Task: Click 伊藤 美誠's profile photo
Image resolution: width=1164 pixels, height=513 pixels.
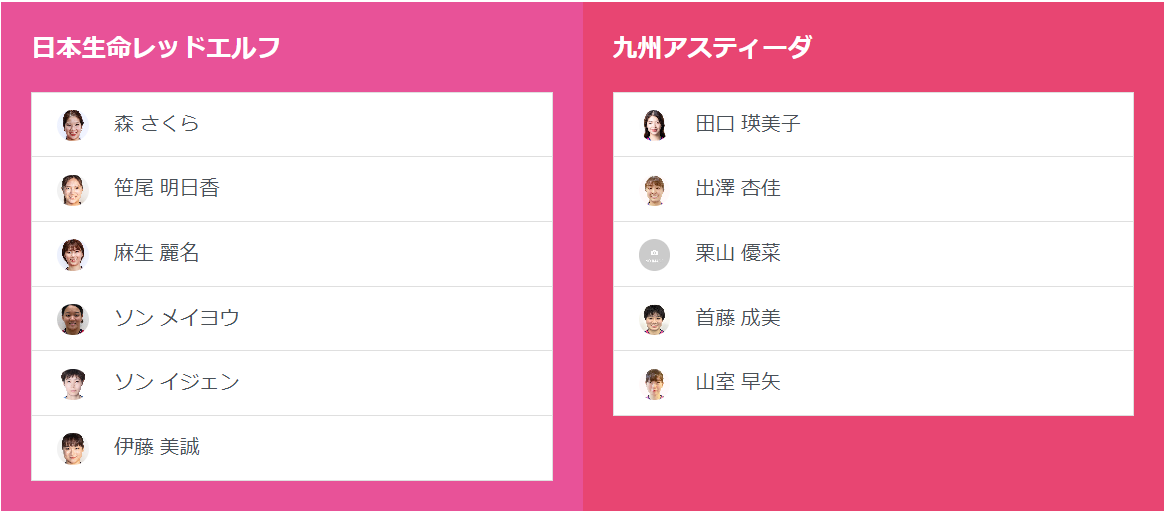Action: tap(73, 448)
